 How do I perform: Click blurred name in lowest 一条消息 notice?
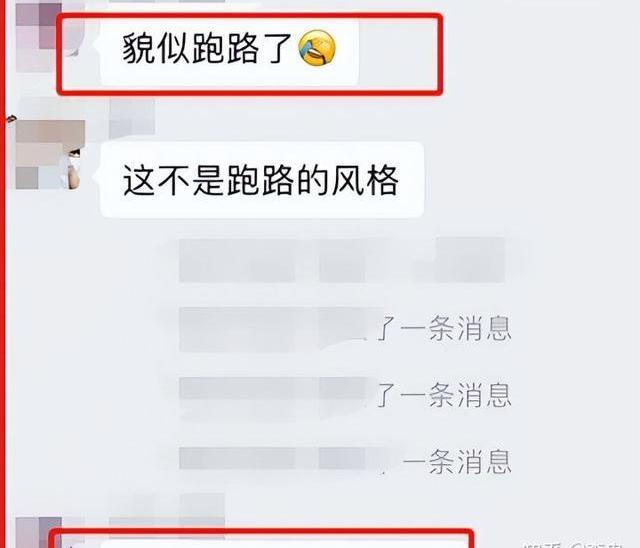[x=273, y=458]
